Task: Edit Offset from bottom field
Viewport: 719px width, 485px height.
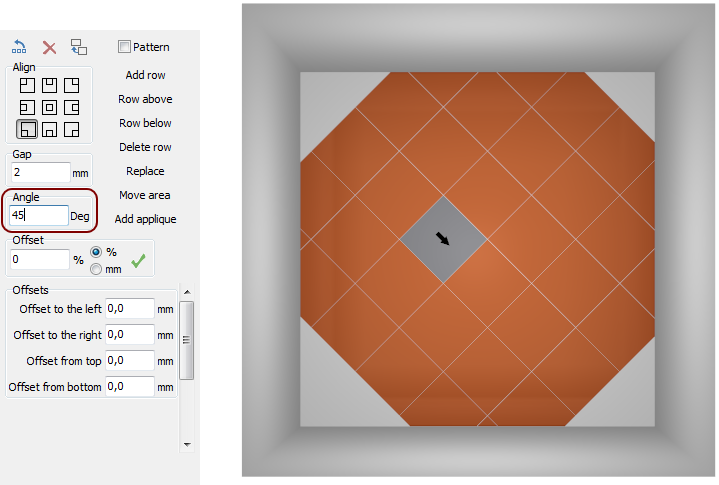Action: pyautogui.click(x=130, y=387)
